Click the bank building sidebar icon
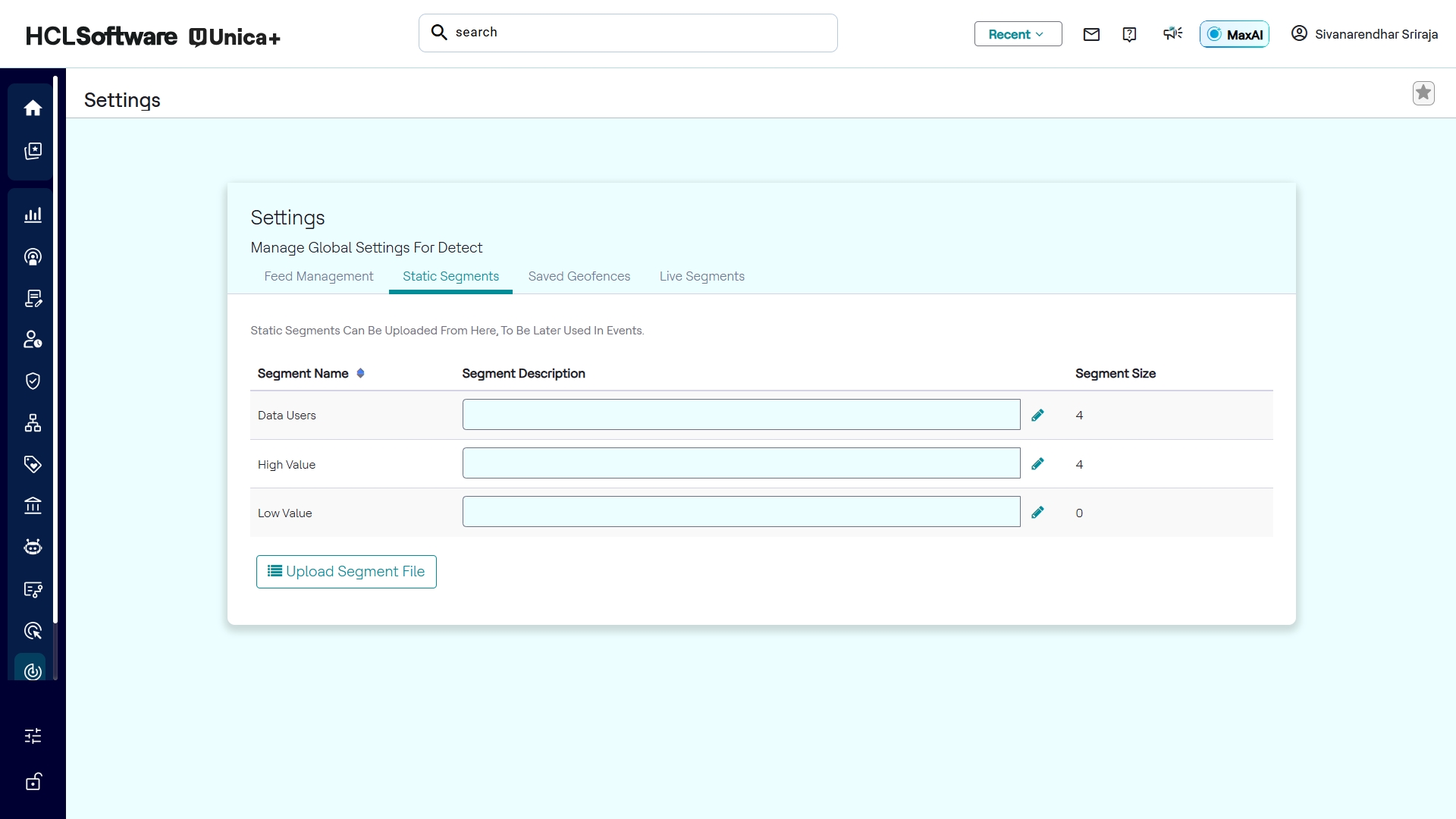Viewport: 1456px width, 819px height. (x=33, y=506)
